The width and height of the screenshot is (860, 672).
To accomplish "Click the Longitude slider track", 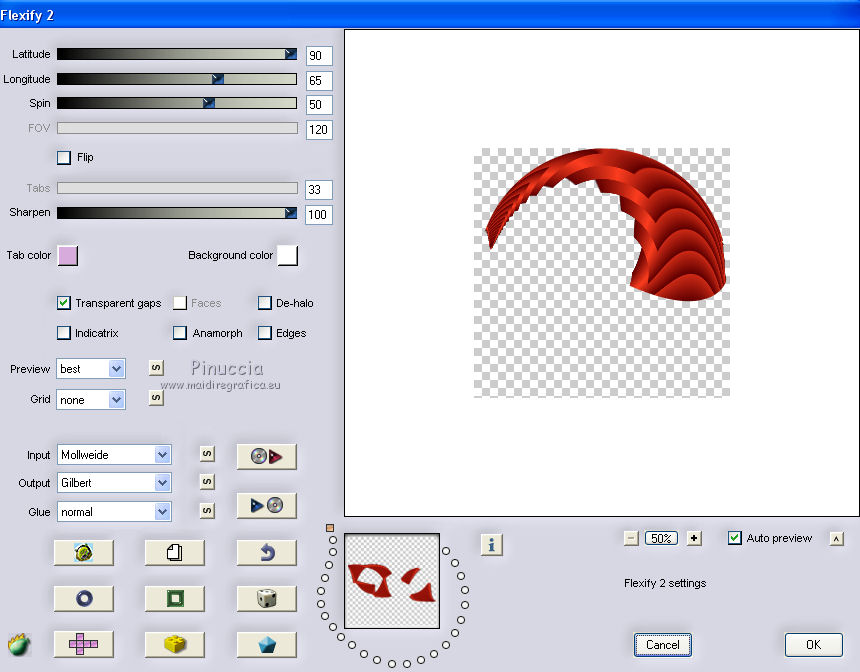I will click(177, 79).
